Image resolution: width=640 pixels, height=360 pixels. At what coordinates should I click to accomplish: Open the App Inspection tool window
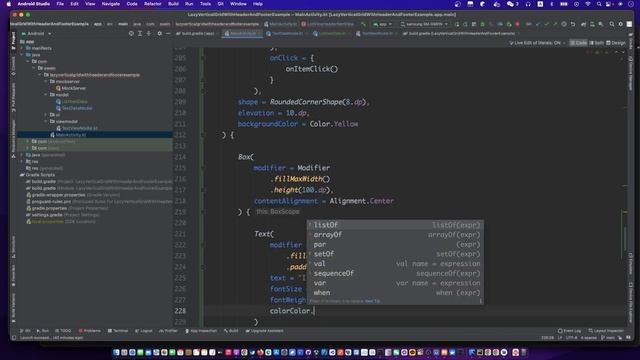pyautogui.click(x=201, y=331)
